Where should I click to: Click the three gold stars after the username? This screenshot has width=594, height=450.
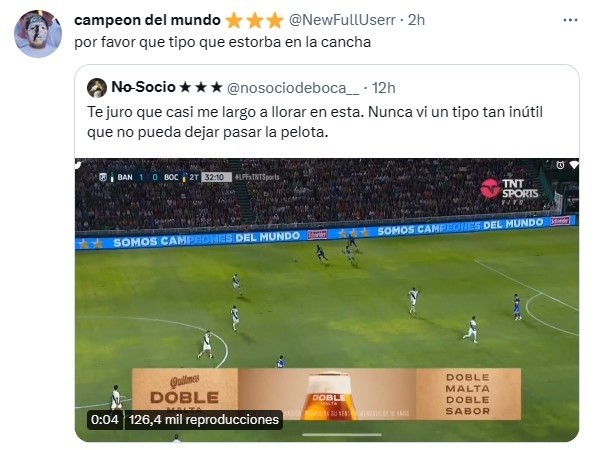click(255, 20)
